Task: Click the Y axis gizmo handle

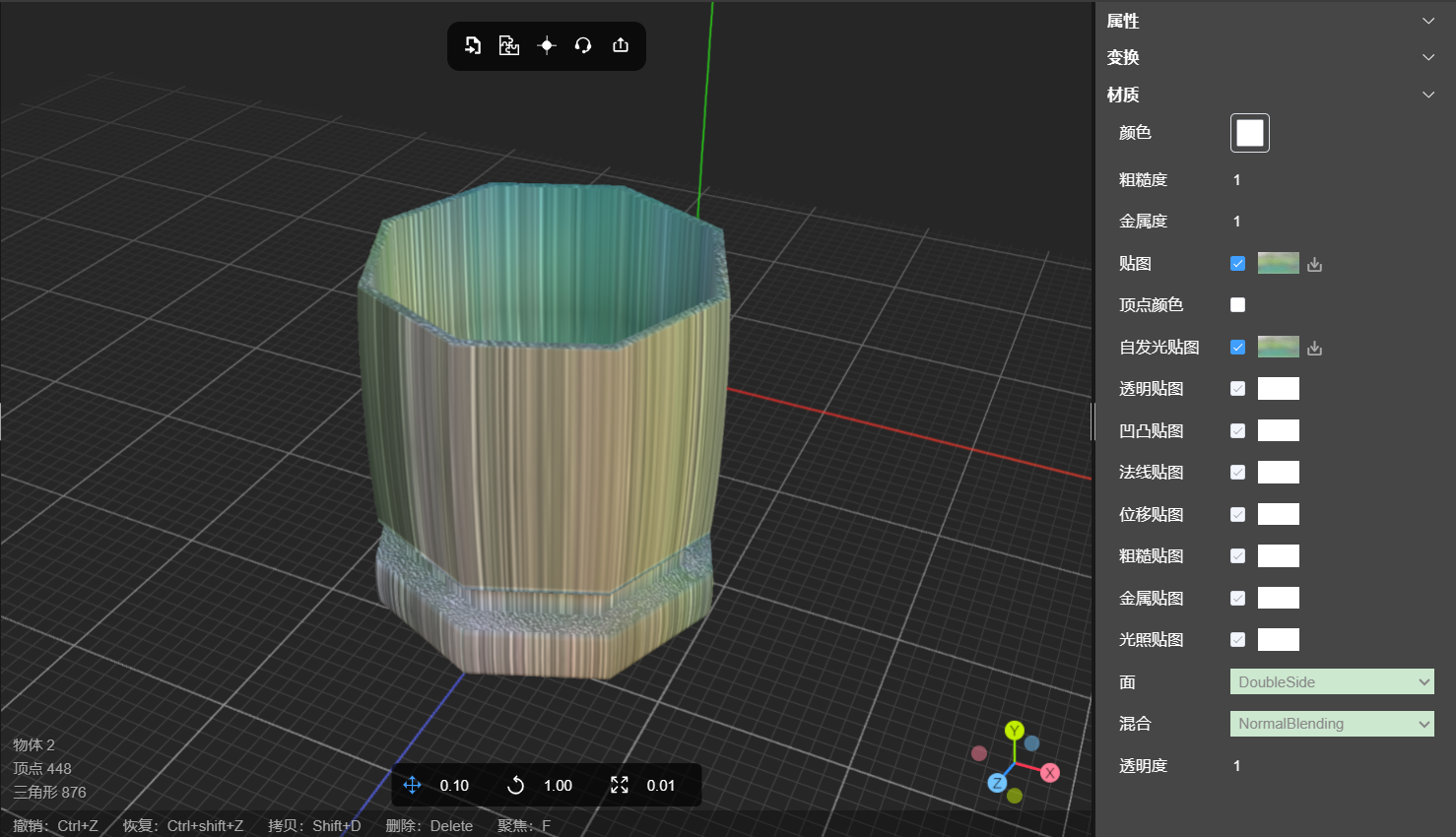Action: tap(1015, 731)
